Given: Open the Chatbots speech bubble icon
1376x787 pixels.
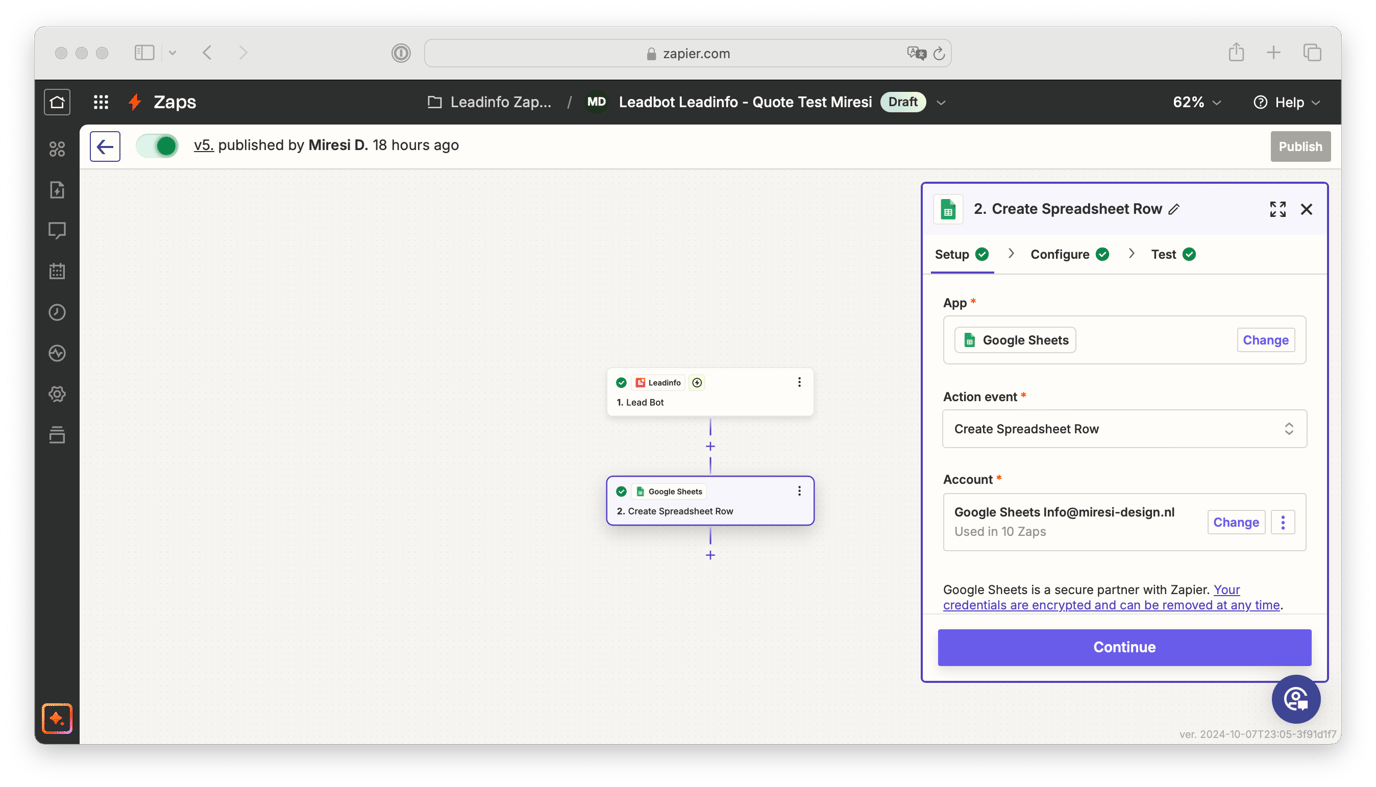Looking at the screenshot, I should (57, 230).
